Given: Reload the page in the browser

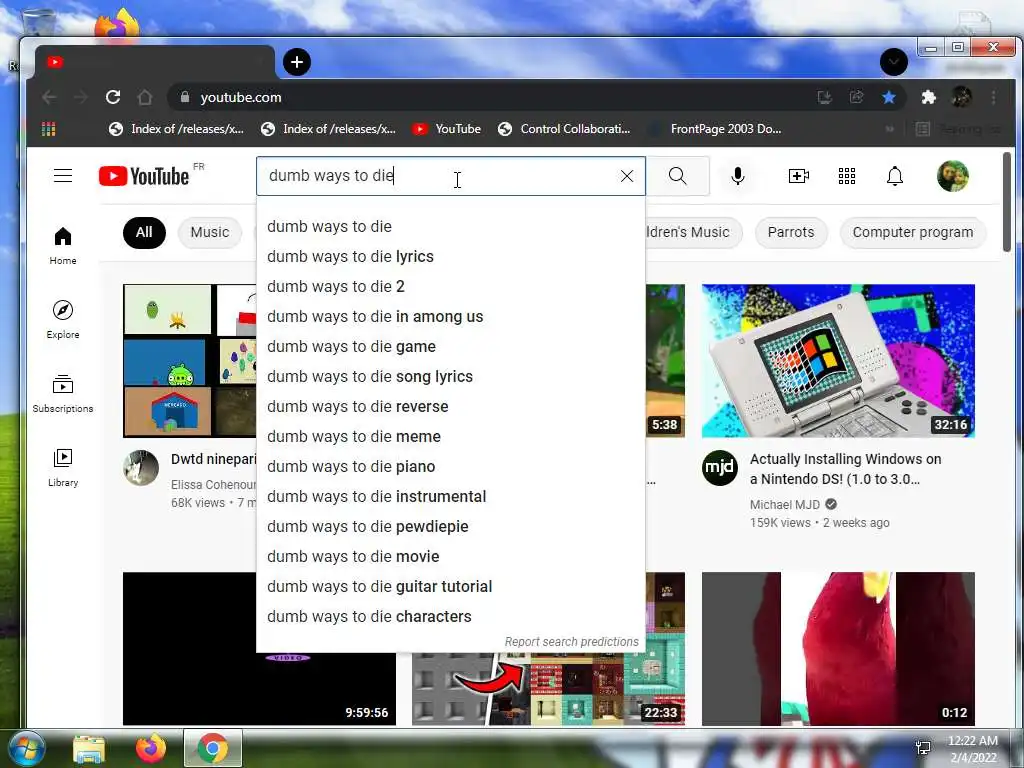Looking at the screenshot, I should coord(112,97).
